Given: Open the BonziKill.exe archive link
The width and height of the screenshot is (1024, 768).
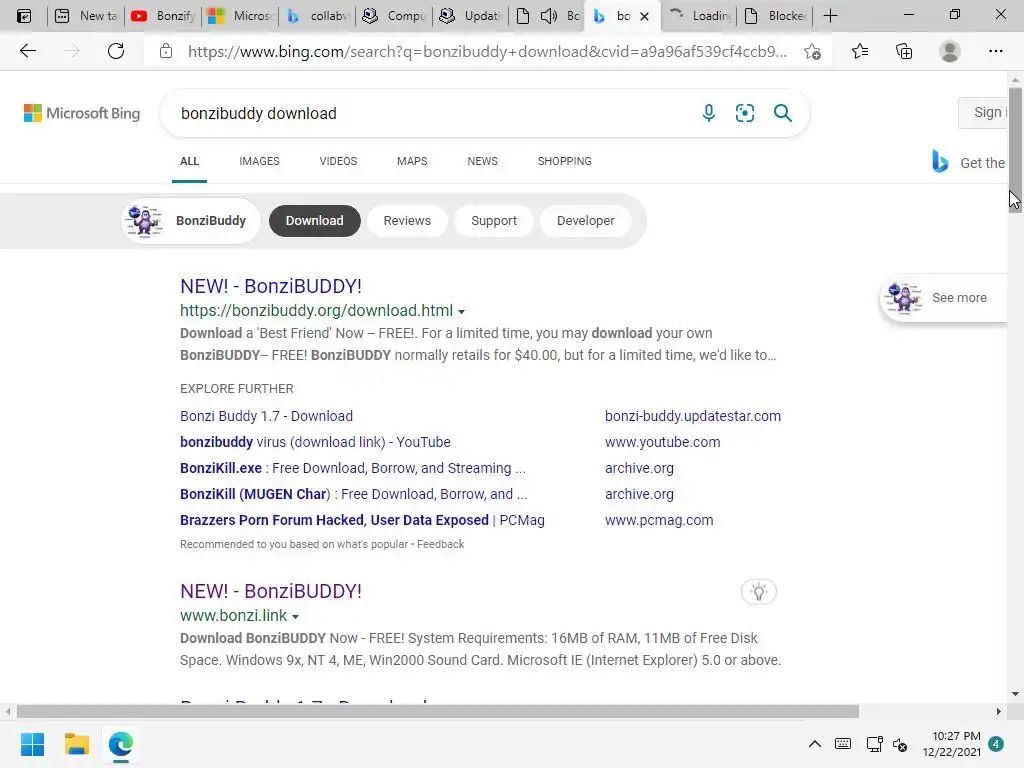Looking at the screenshot, I should [353, 468].
